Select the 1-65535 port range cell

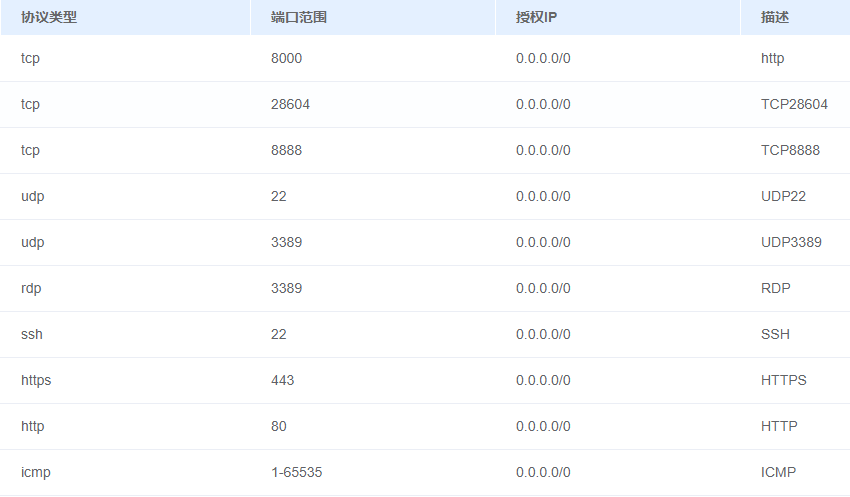pyautogui.click(x=297, y=472)
